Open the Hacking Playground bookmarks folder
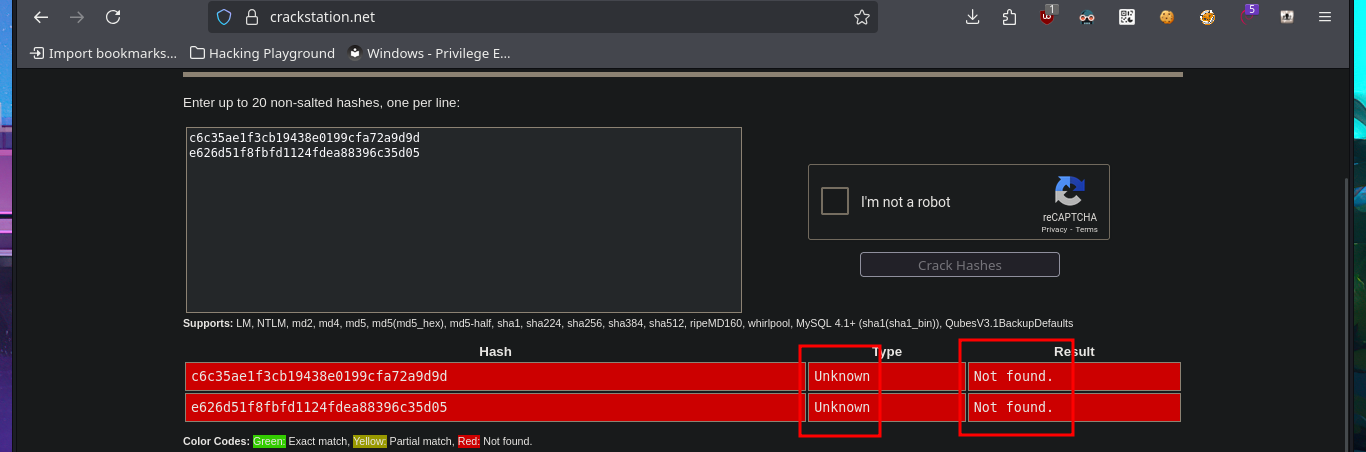This screenshot has height=452, width=1366. 262,54
